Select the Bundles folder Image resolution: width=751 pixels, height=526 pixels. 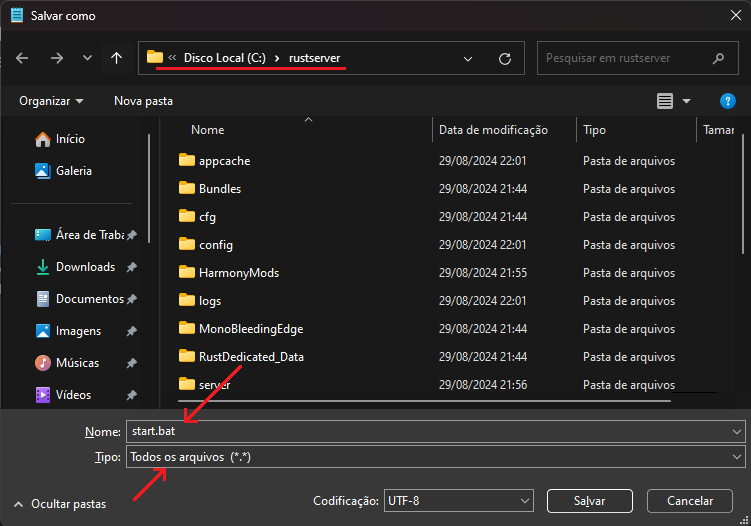point(210,188)
